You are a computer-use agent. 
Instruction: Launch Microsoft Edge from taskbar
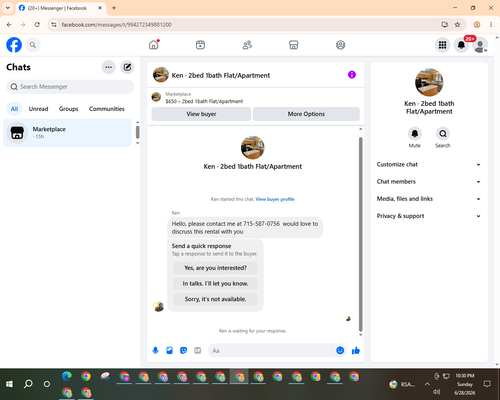67,376
